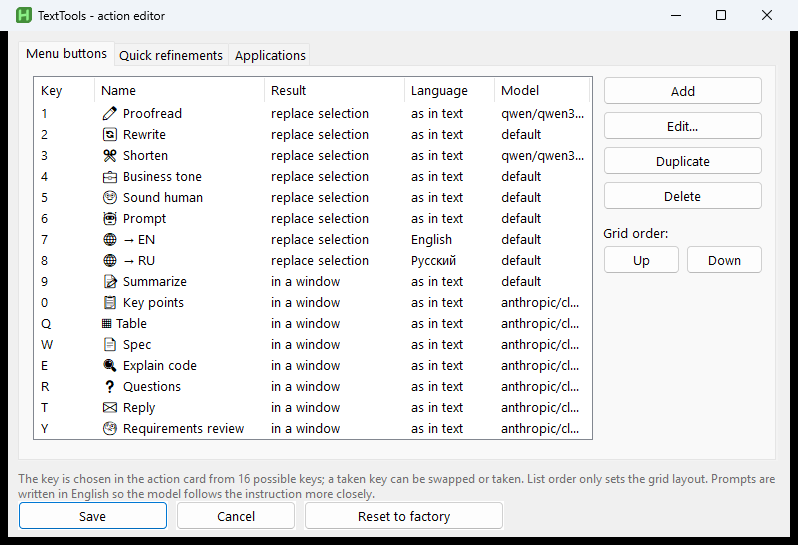Select the Reply envelope icon
The image size is (798, 545).
[x=109, y=408]
